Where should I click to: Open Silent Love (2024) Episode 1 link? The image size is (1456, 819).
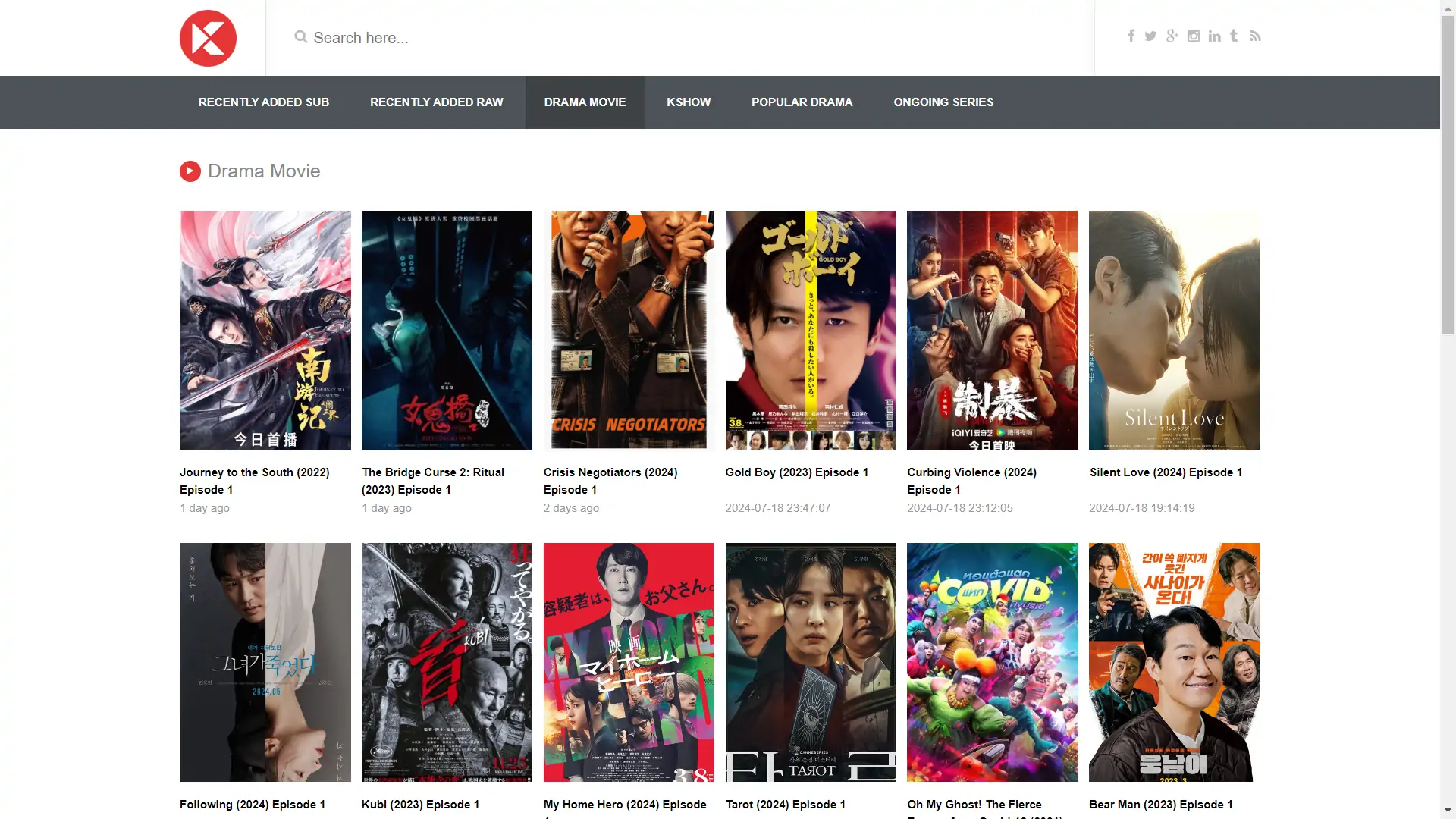pyautogui.click(x=1166, y=472)
